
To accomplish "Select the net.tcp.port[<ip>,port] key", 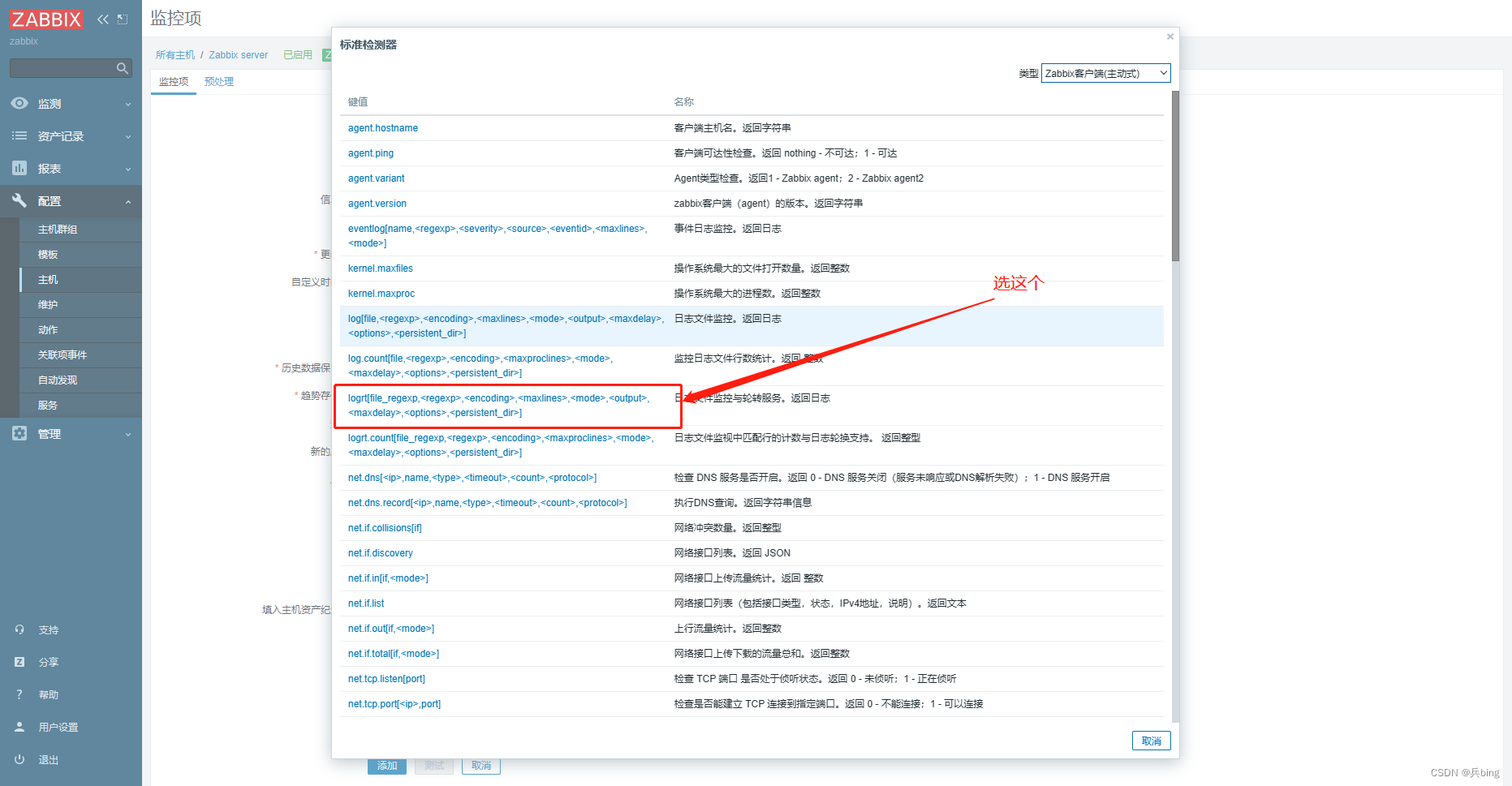I will tap(394, 704).
